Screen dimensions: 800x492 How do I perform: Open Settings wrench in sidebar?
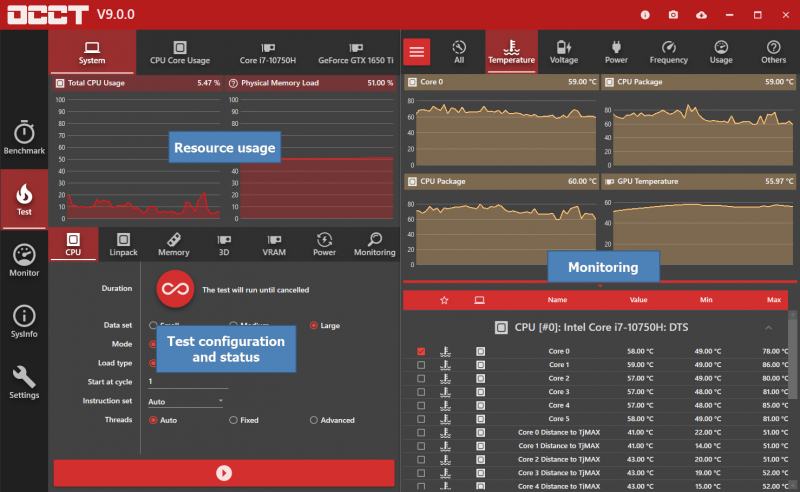pos(24,383)
